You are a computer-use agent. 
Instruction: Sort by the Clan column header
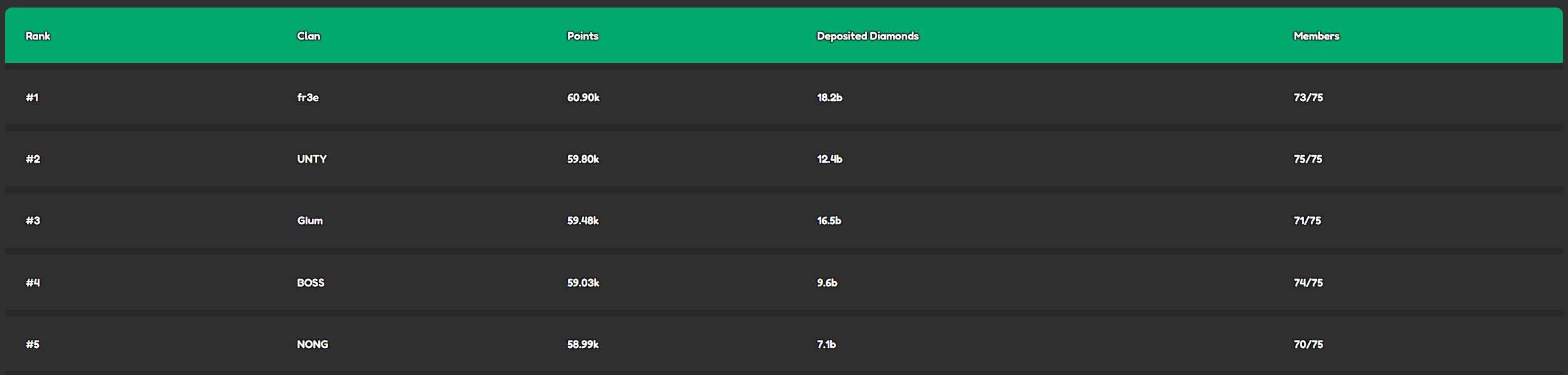pyautogui.click(x=308, y=36)
